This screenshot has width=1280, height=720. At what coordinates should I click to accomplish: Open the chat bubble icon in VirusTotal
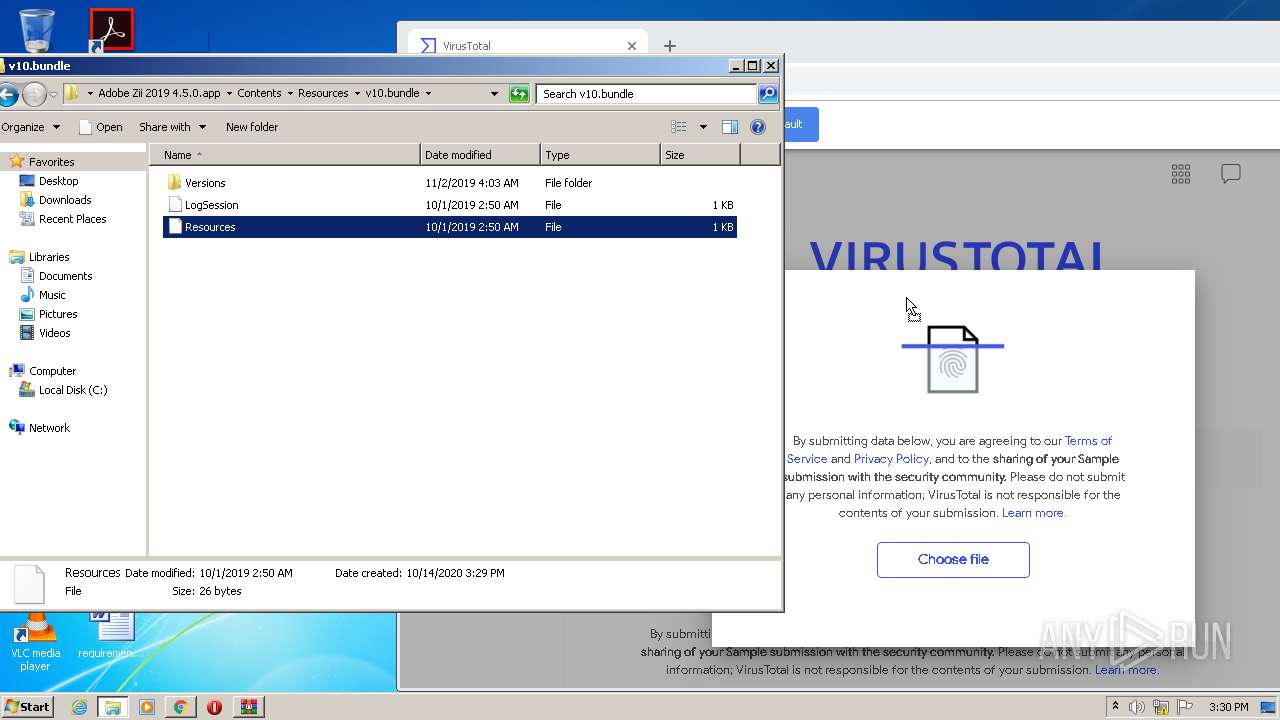1231,174
